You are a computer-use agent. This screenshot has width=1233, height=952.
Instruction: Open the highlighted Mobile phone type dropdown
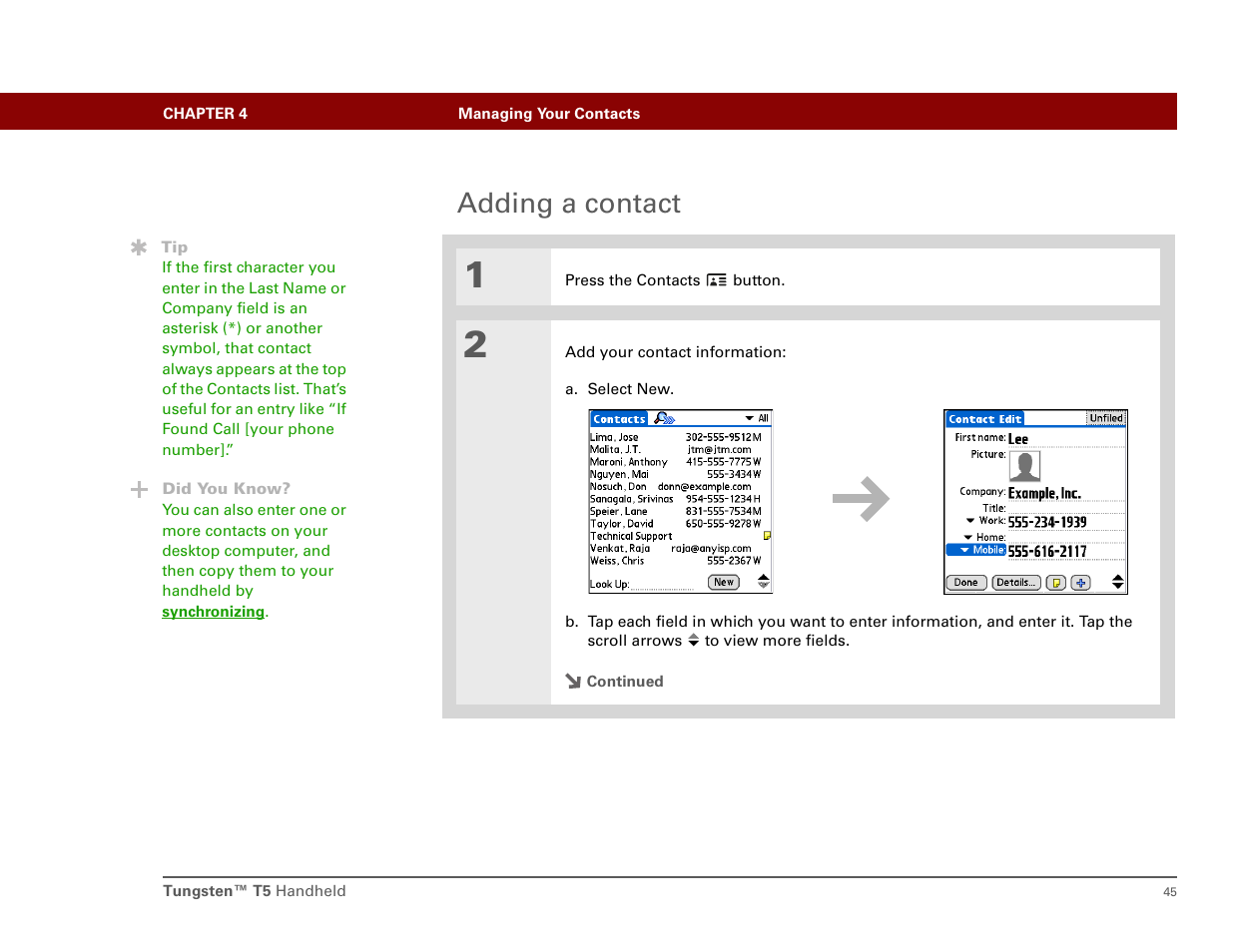976,550
